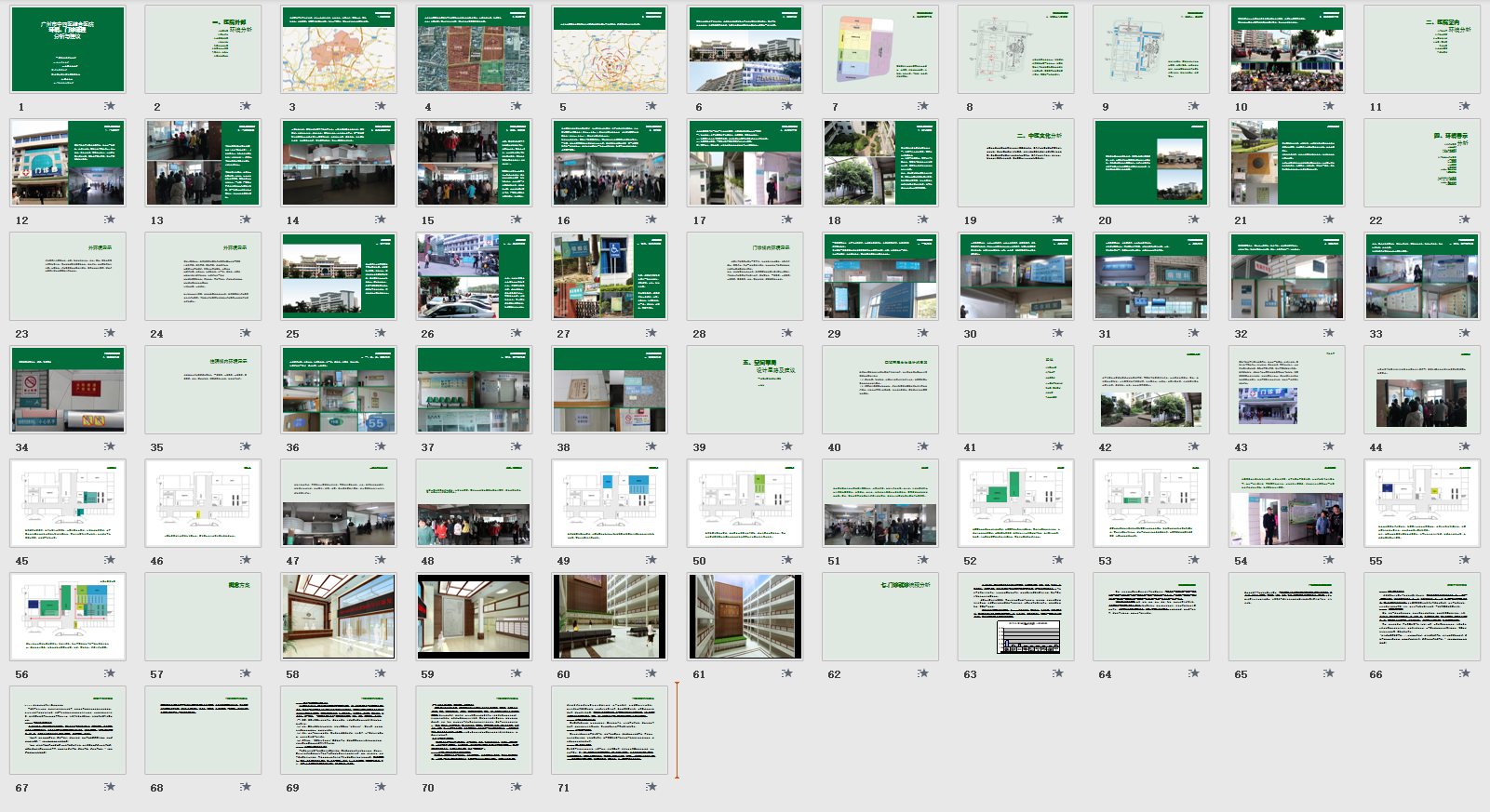Viewport: 1490px width, 812px height.
Task: Click the star icon beneath slide 44
Action: click(1464, 446)
